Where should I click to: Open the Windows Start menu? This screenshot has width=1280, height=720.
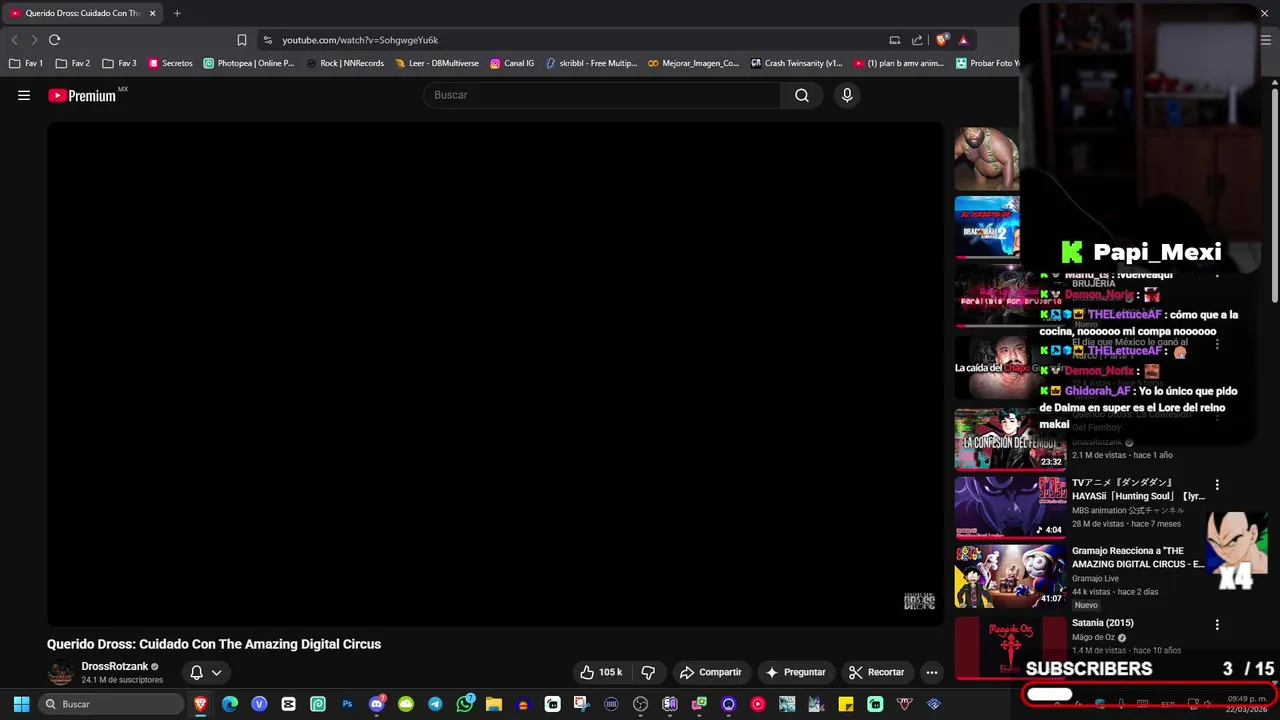tap(21, 704)
